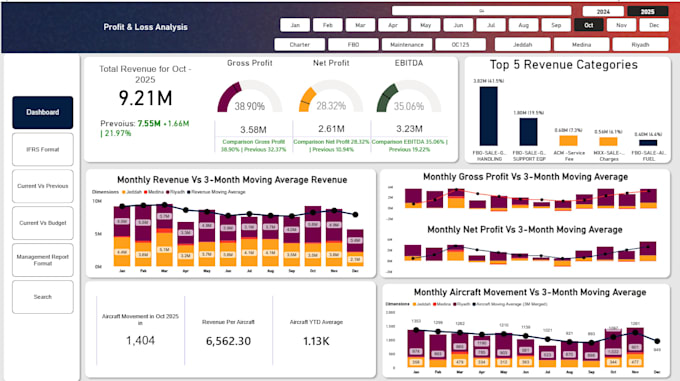Filter by Maintenance business line
The height and width of the screenshot is (381, 680).
pyautogui.click(x=407, y=45)
